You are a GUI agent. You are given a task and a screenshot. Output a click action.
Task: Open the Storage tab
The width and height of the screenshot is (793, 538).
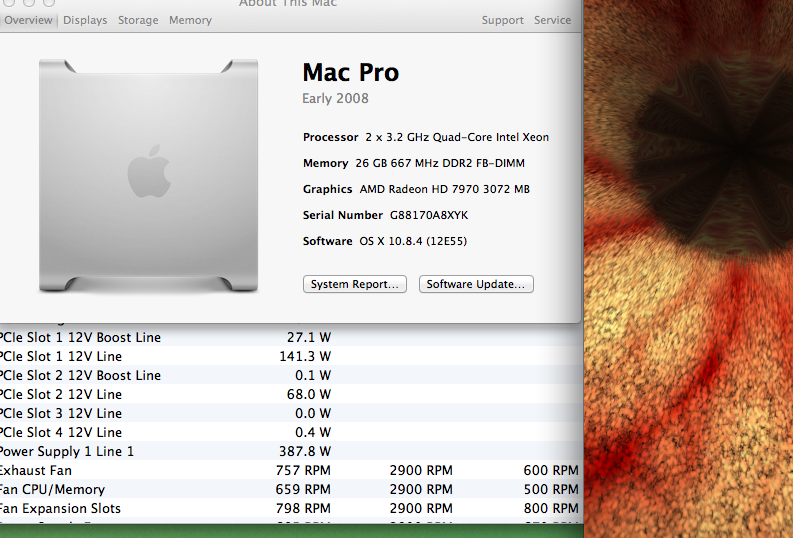click(138, 20)
